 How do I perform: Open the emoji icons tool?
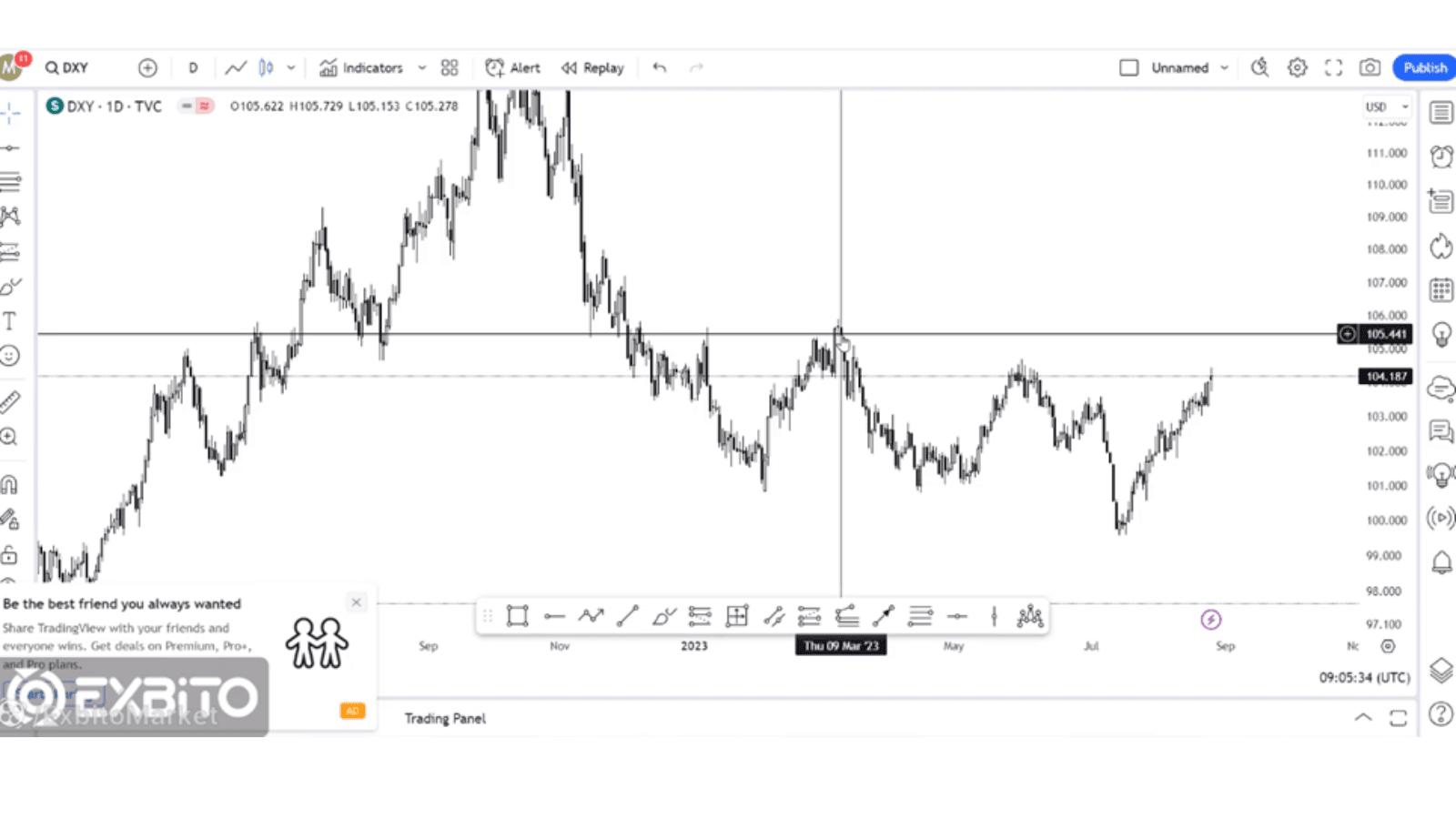point(10,356)
